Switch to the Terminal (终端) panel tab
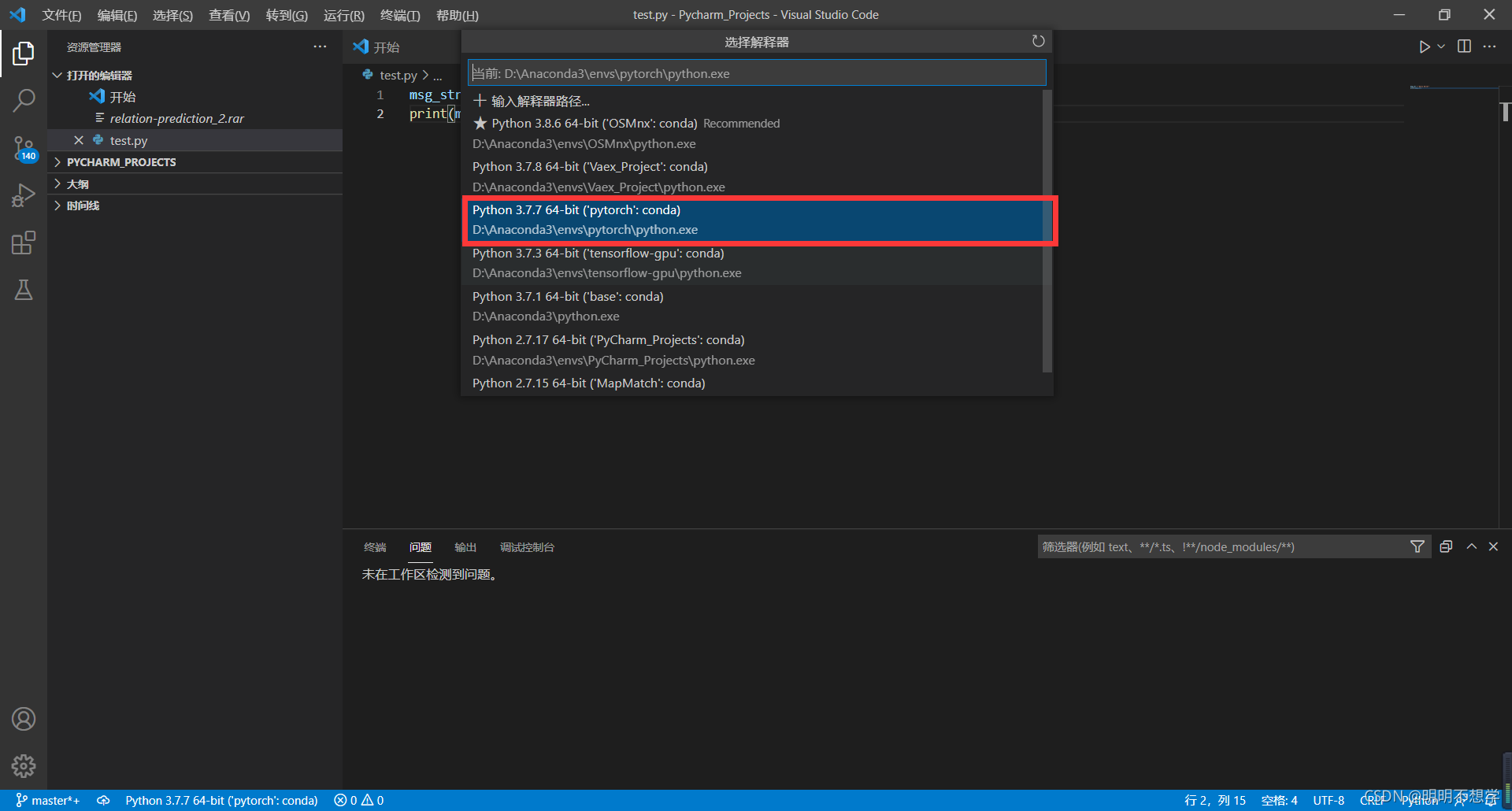Screen dimensions: 1512x811 pos(375,547)
